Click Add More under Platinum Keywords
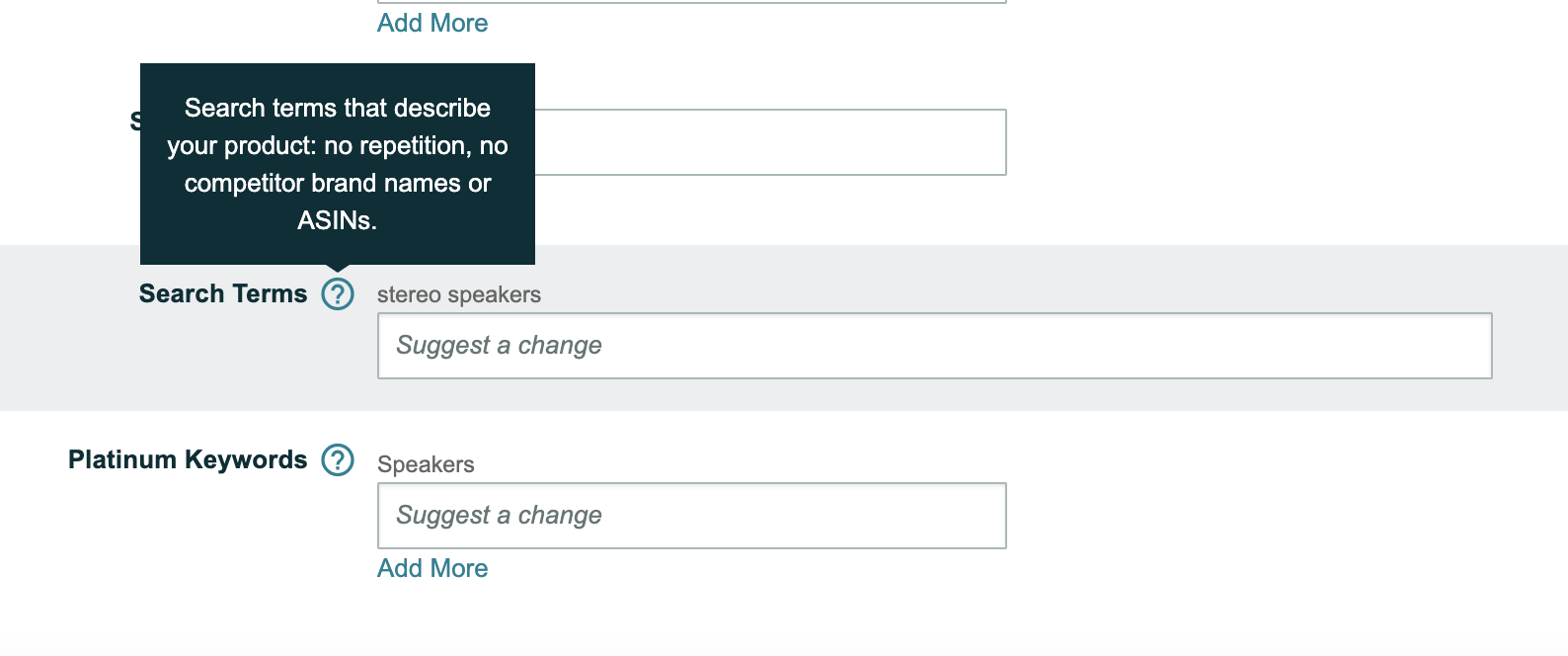1568x656 pixels. 432,569
